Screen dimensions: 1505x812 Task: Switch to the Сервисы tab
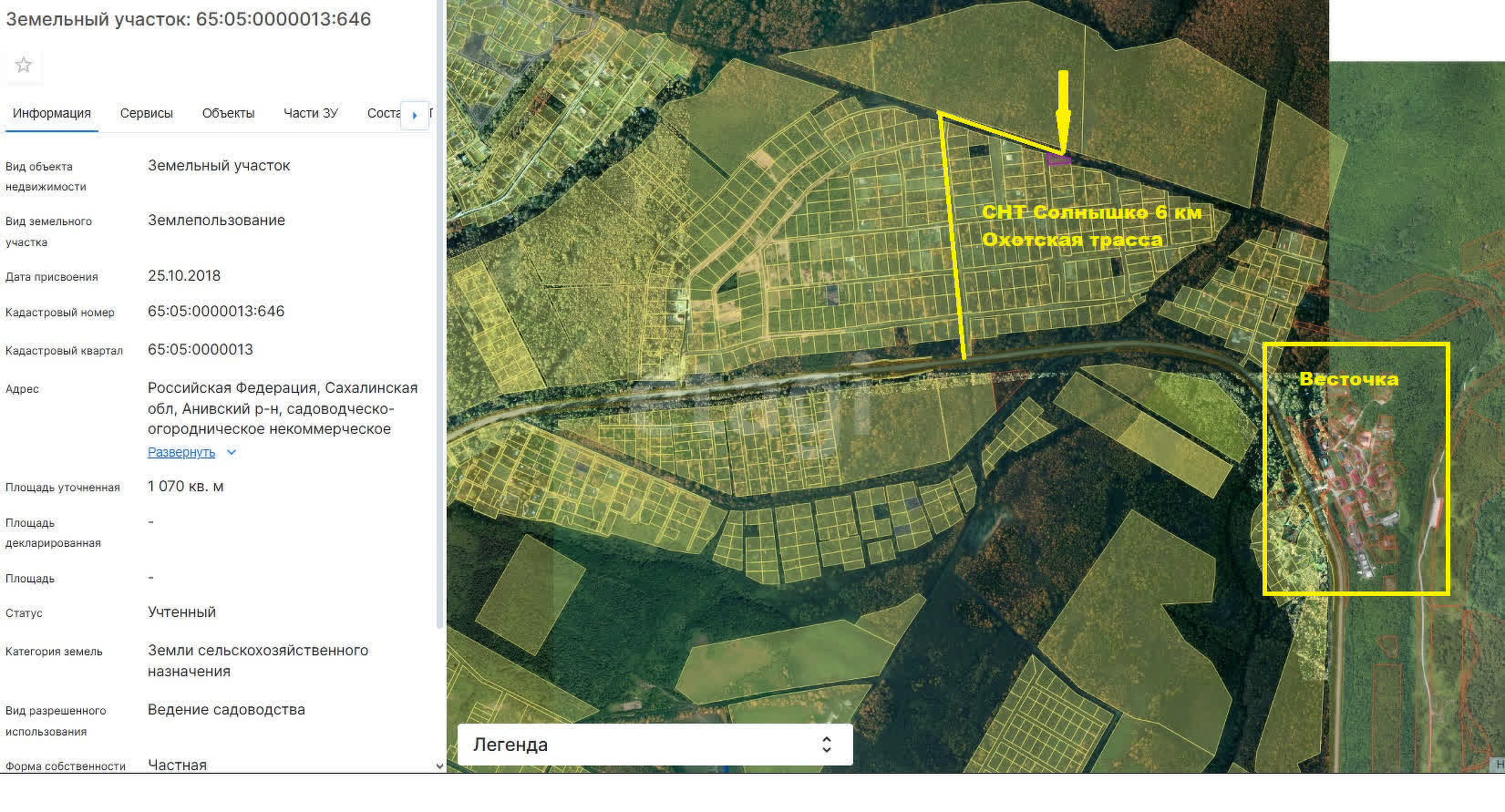(146, 113)
